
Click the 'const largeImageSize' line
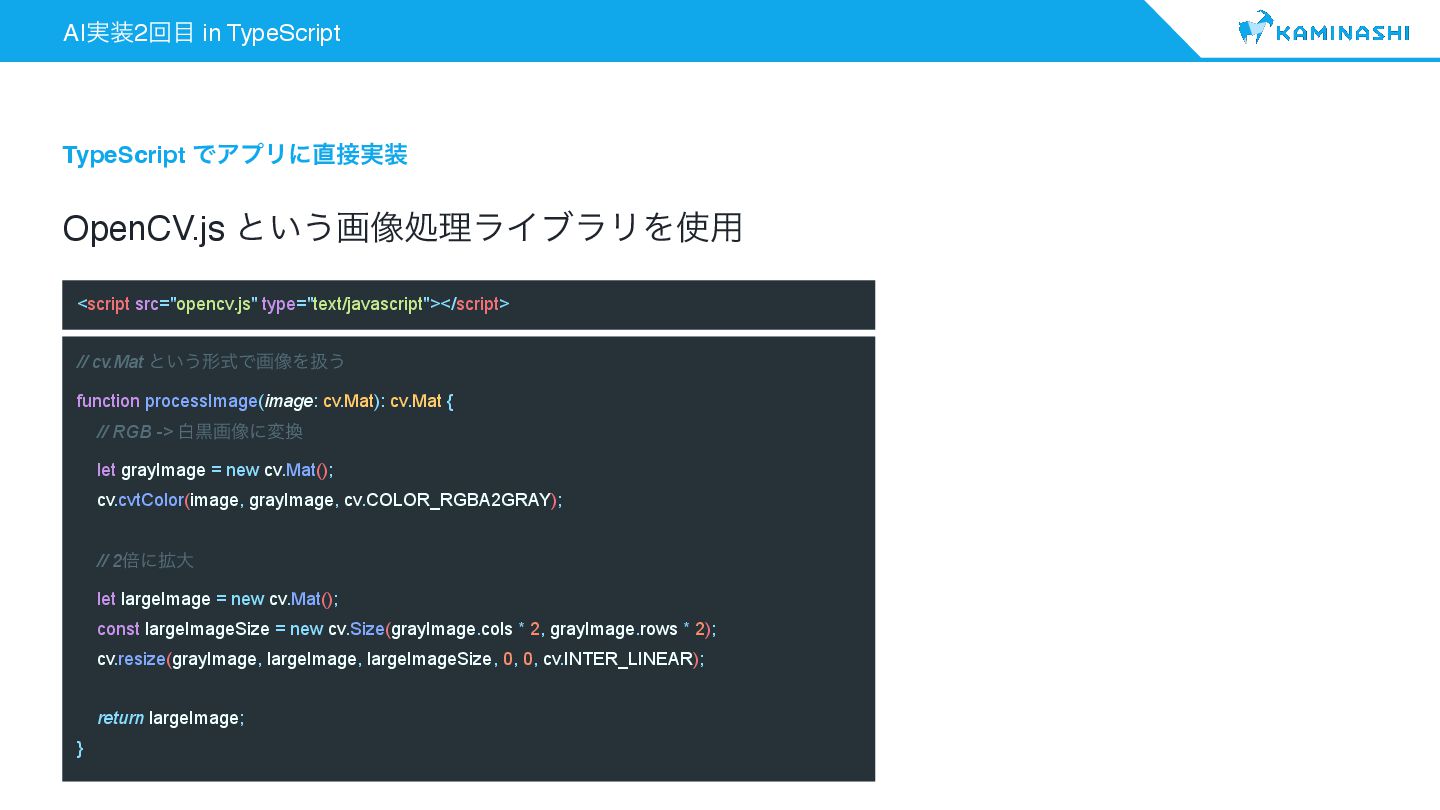pyautogui.click(x=407, y=629)
